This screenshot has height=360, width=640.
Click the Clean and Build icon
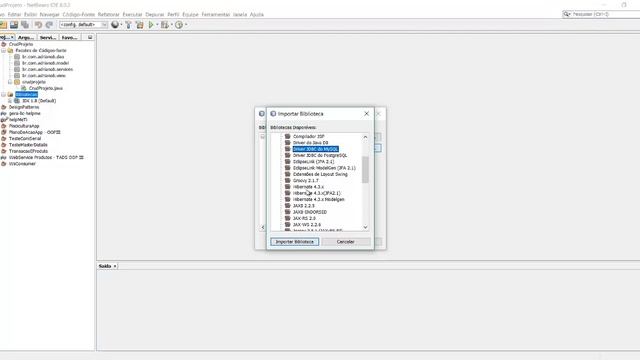pyautogui.click(x=140, y=25)
